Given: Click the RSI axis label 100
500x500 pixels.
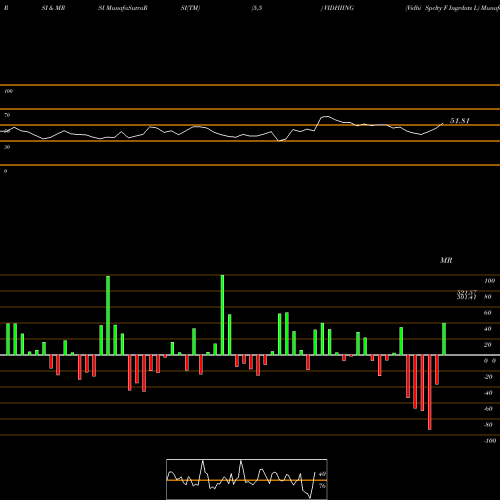Looking at the screenshot, I should coord(9,91).
